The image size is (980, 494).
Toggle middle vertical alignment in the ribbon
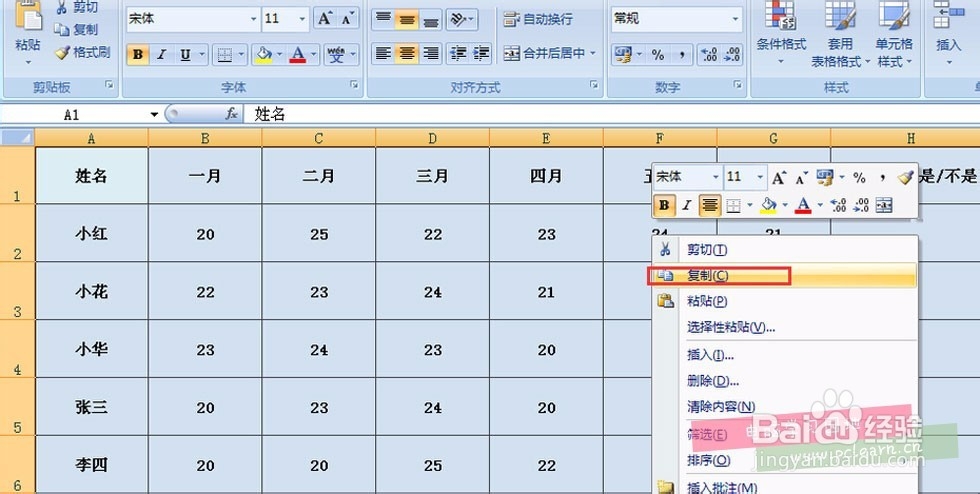407,19
